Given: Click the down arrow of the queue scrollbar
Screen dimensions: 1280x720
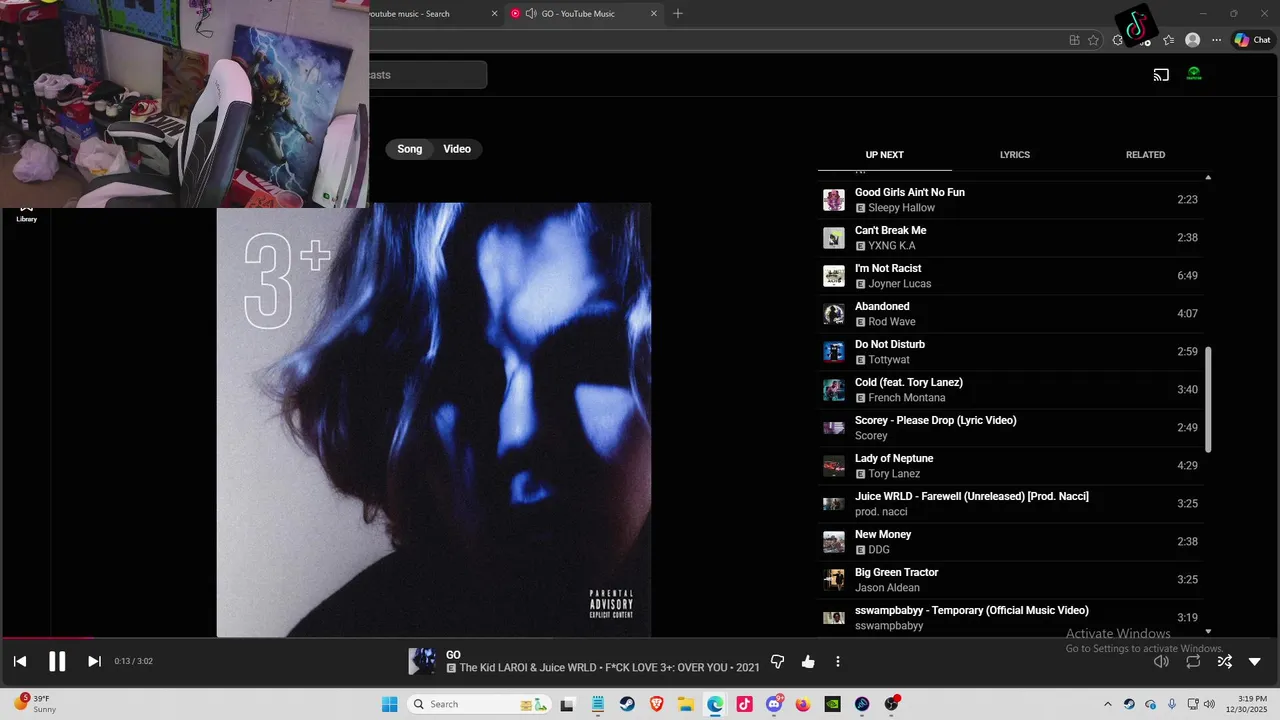Looking at the screenshot, I should [1208, 631].
